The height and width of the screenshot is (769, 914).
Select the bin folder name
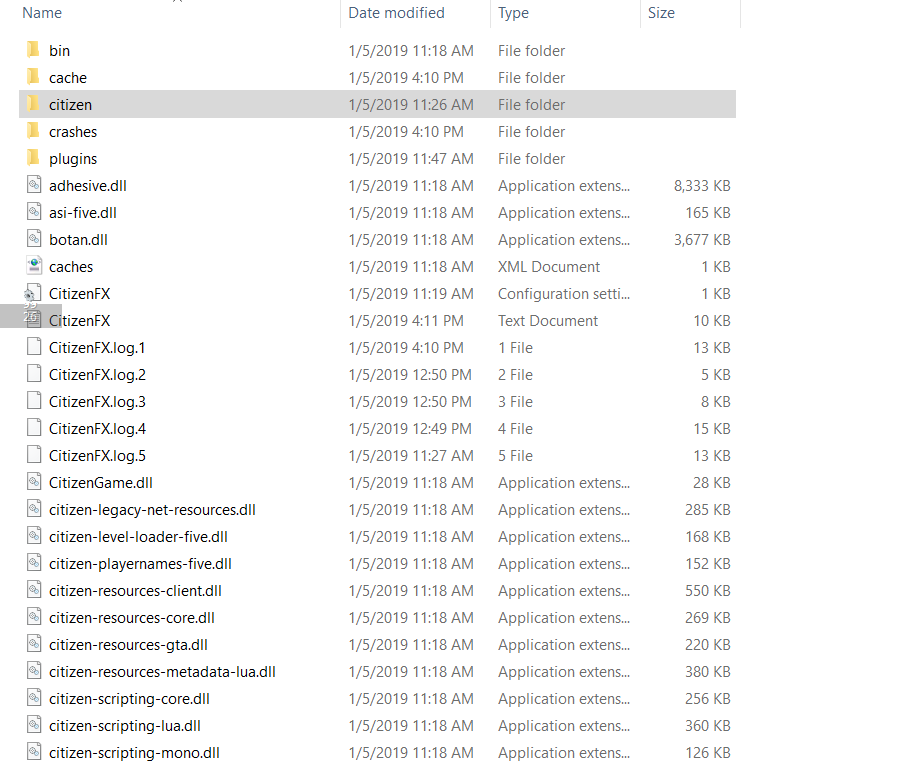pos(59,51)
